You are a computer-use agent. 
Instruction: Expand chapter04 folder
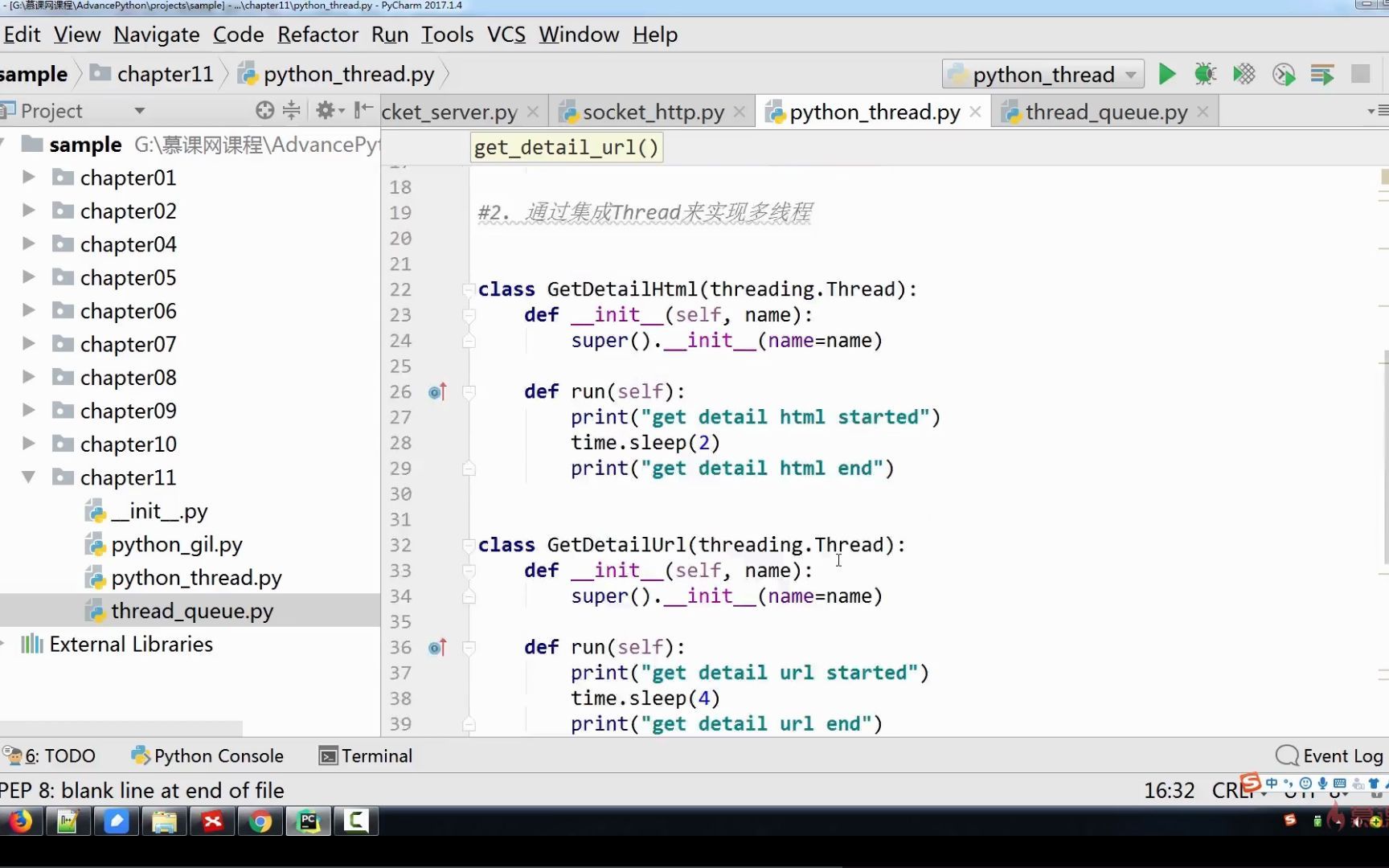click(28, 244)
